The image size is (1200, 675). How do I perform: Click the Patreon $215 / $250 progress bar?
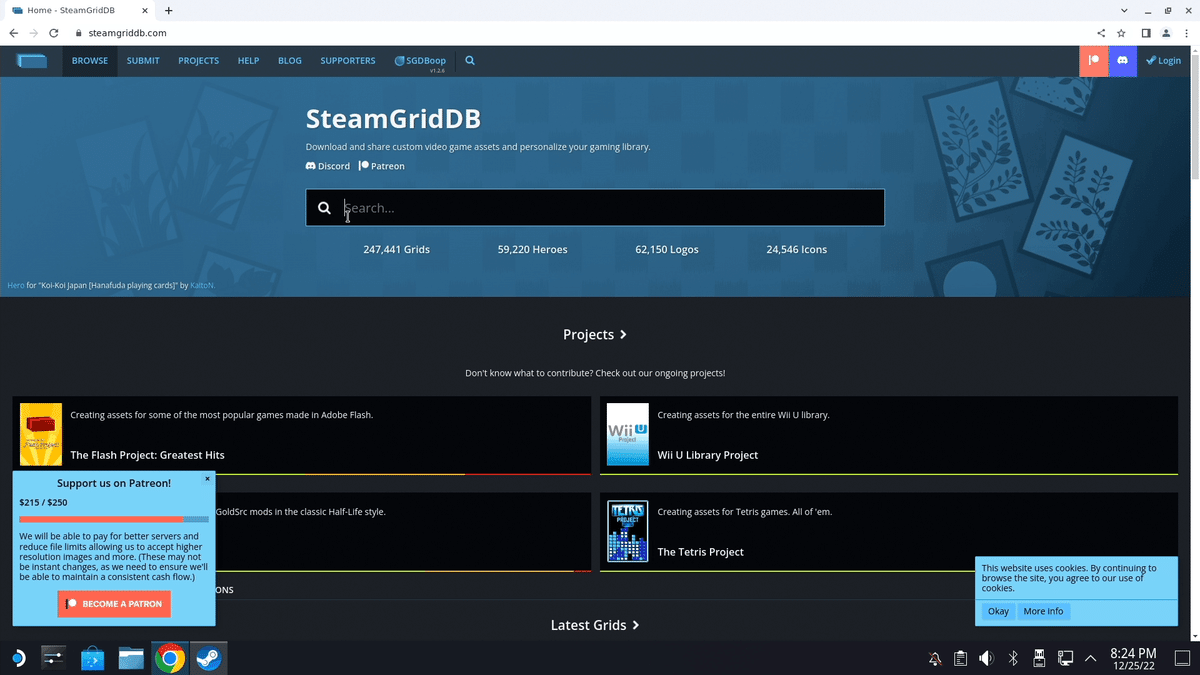click(114, 519)
